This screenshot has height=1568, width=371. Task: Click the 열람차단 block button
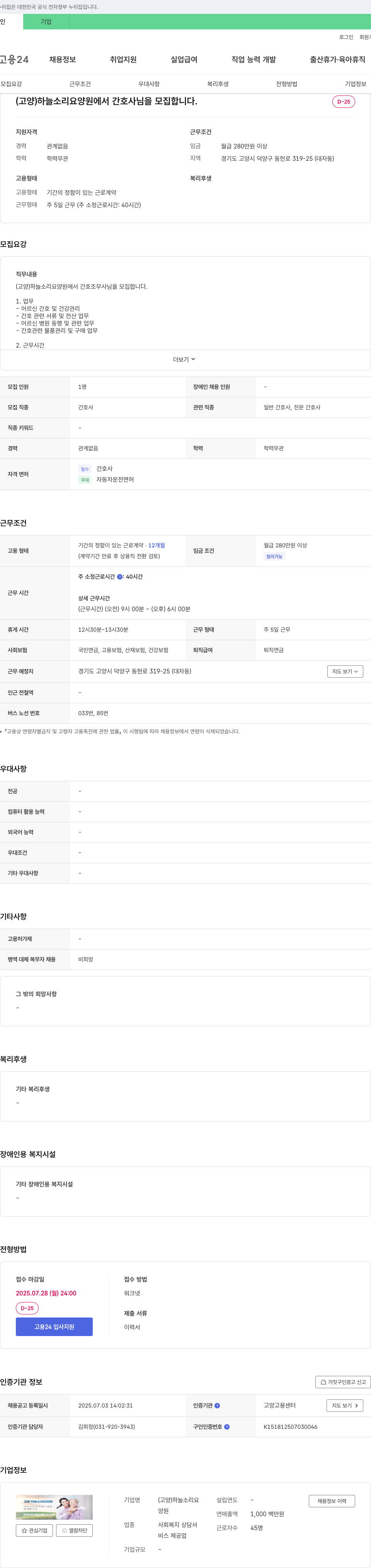pos(74,1530)
